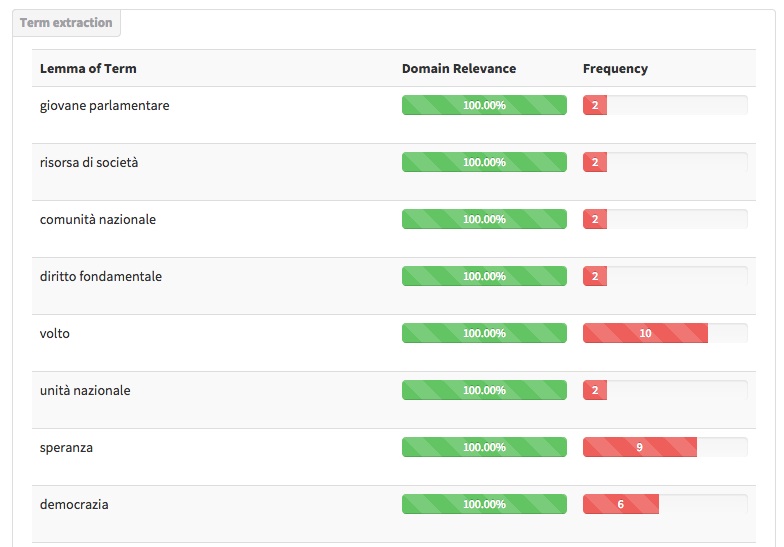Image resolution: width=784 pixels, height=547 pixels.
Task: Click comunità nazionale's red frequency bar
Action: pos(595,219)
